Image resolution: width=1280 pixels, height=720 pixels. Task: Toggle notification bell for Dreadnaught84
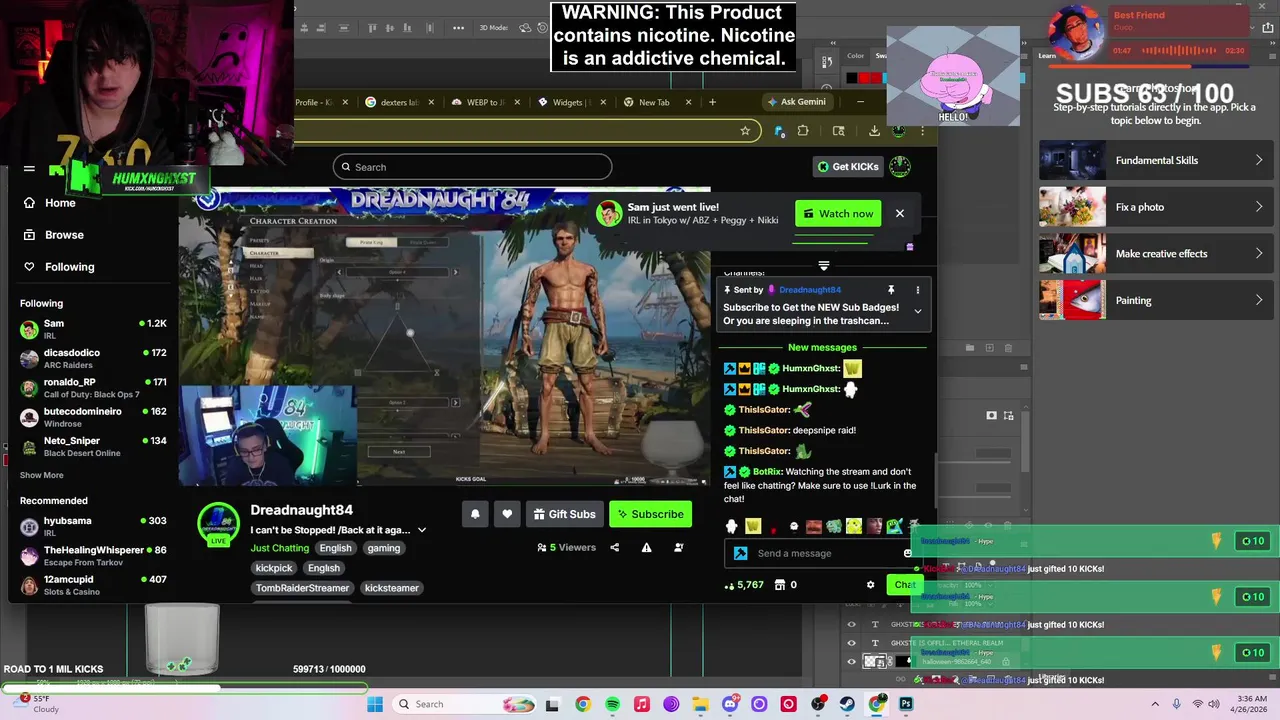coord(475,514)
